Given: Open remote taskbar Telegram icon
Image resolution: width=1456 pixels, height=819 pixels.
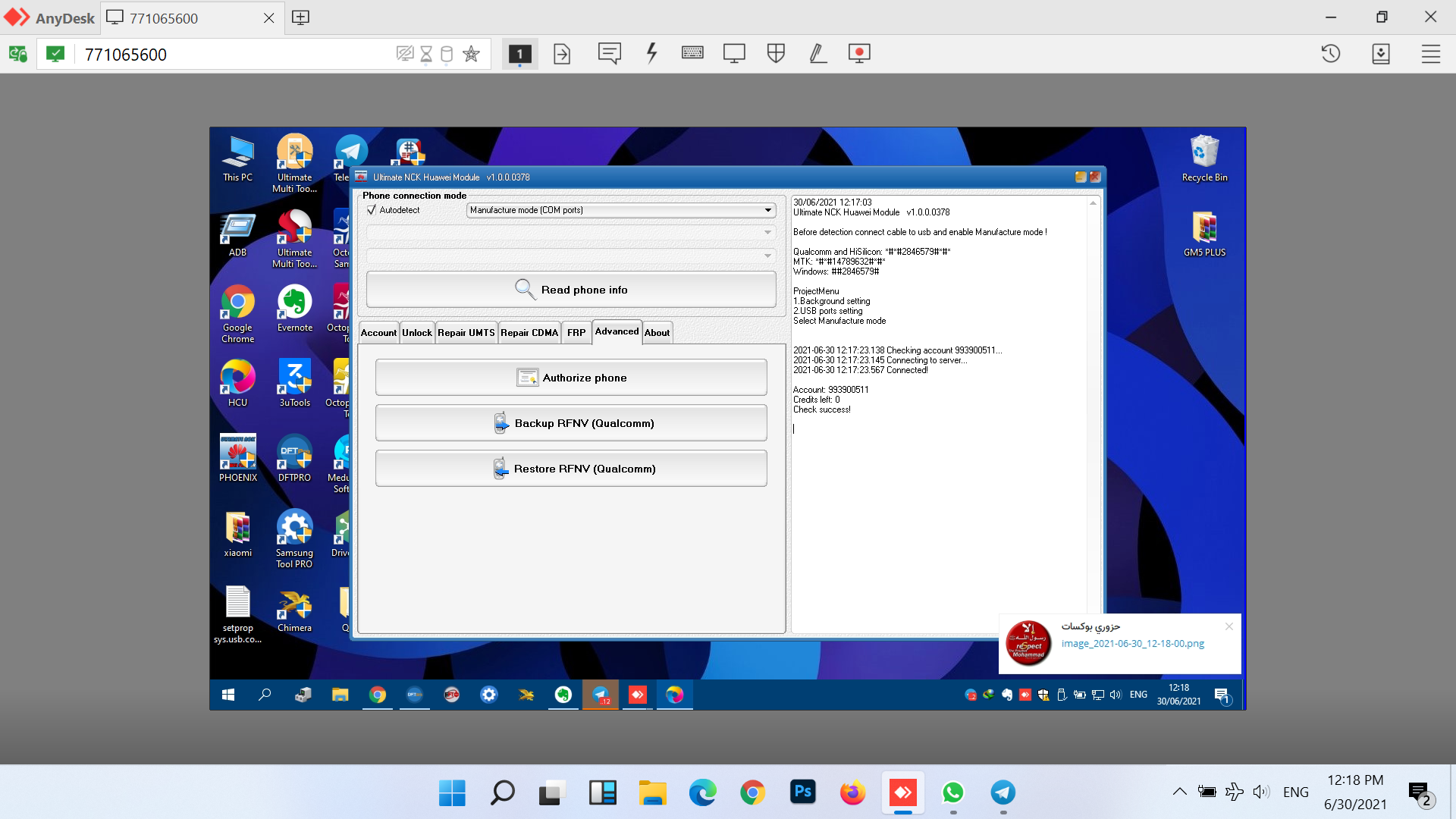Looking at the screenshot, I should coord(601,695).
